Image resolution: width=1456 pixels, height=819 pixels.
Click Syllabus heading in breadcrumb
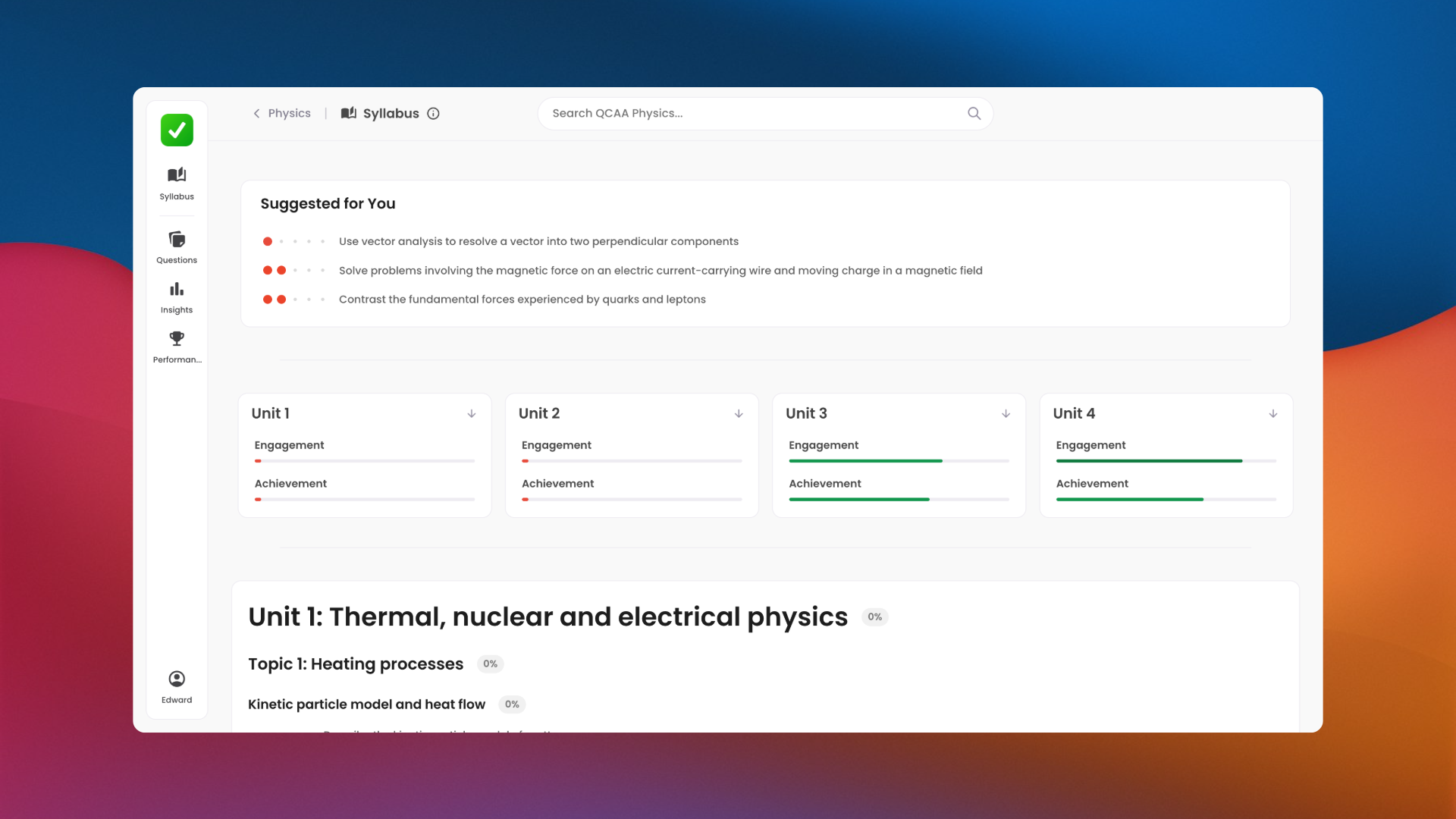click(x=390, y=114)
